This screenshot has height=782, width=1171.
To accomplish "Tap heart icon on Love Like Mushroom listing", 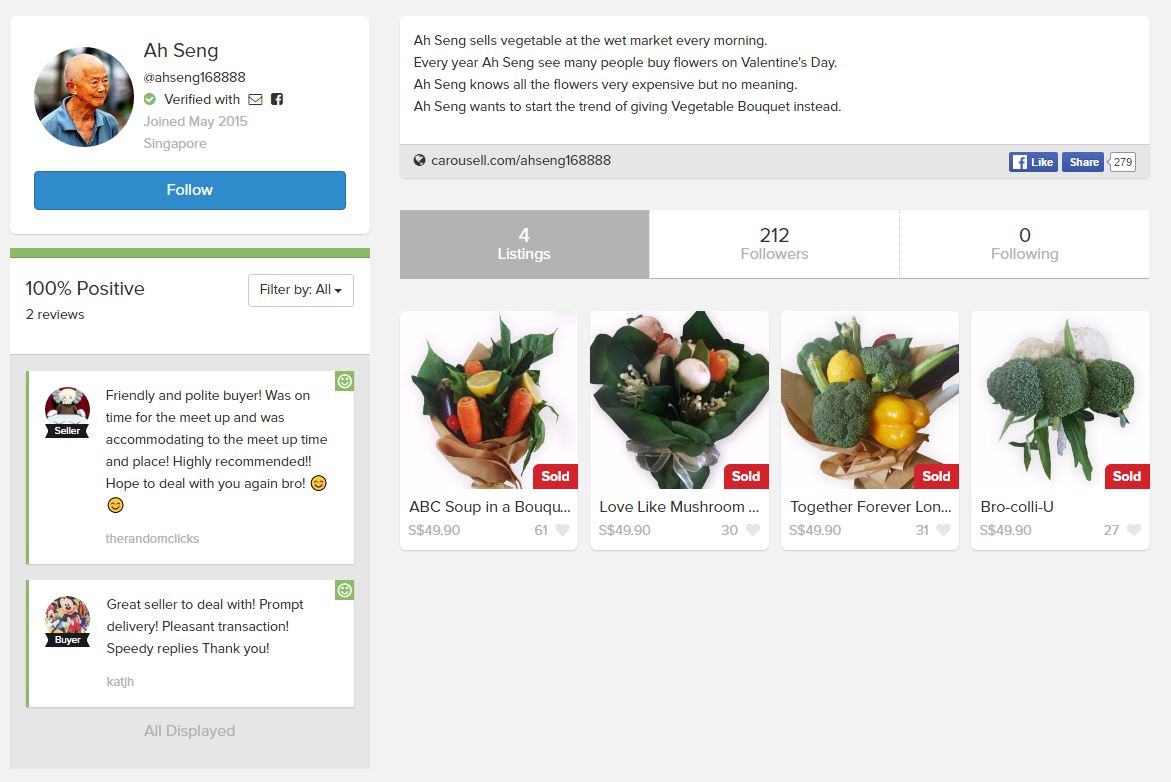I will 753,530.
